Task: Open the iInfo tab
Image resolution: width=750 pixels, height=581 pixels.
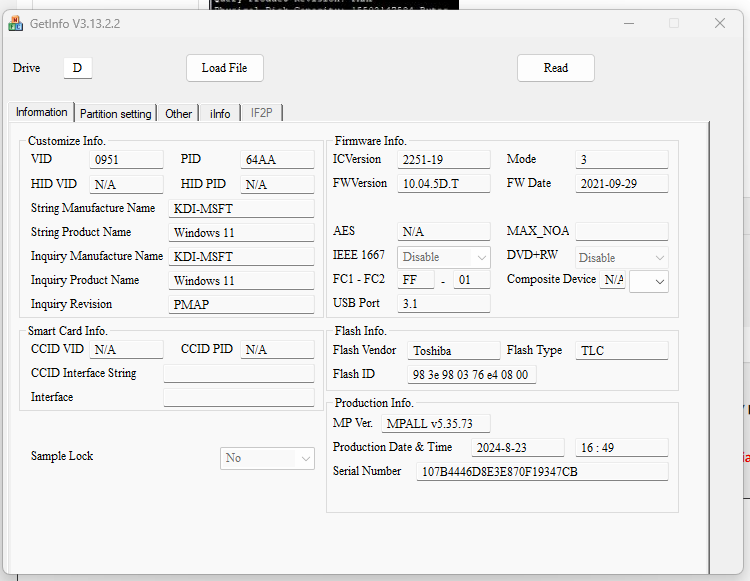Action: pos(220,113)
